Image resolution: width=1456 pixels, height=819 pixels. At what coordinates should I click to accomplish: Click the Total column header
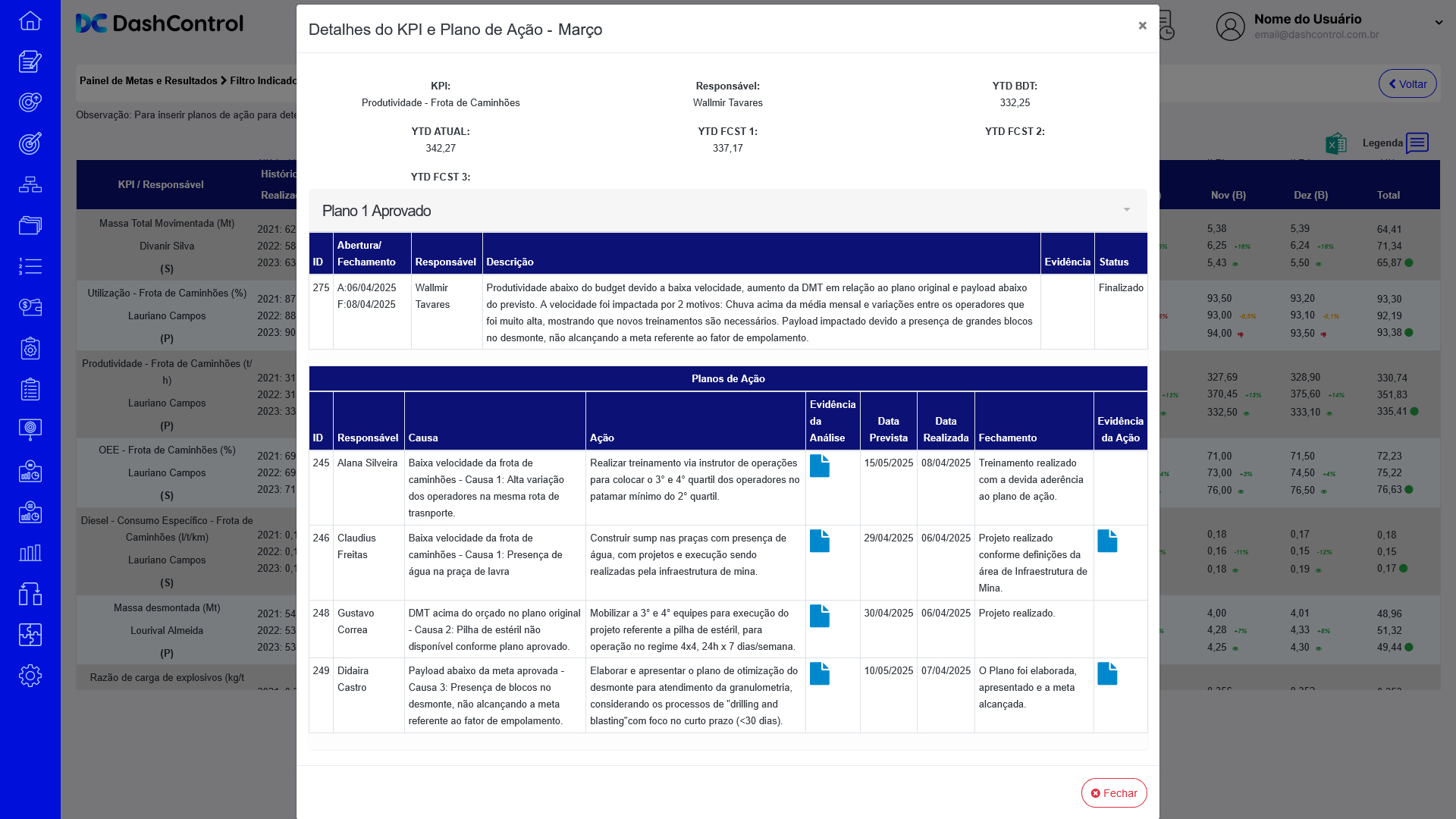tap(1389, 195)
